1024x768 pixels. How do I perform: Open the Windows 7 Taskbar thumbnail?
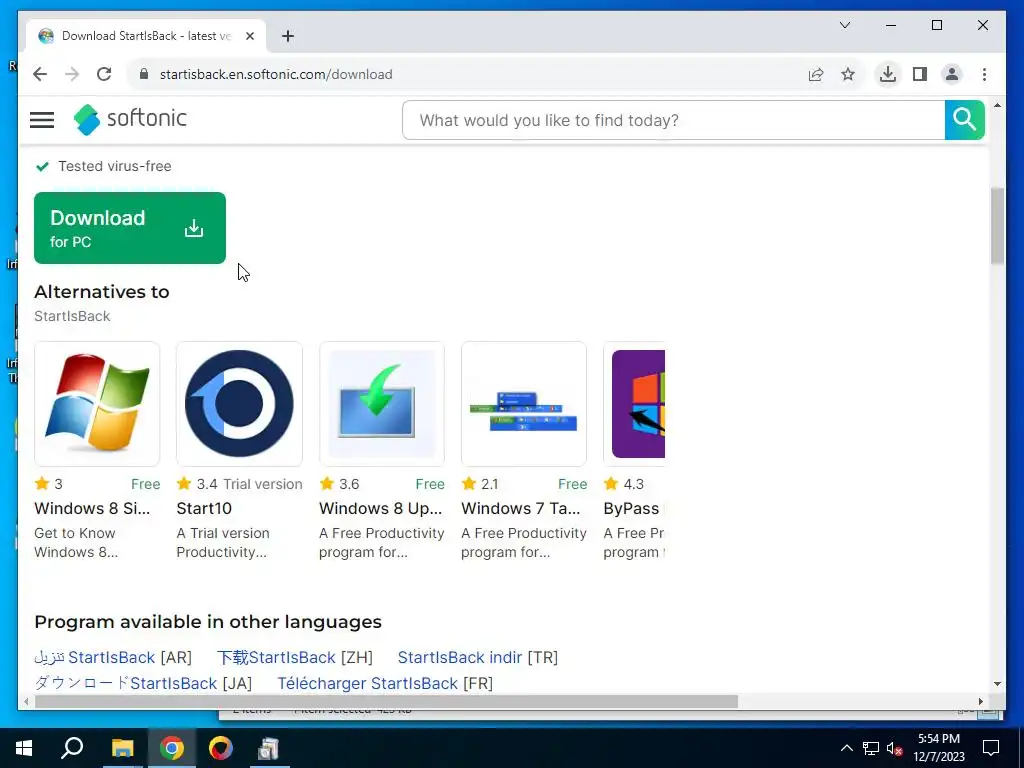[524, 404]
